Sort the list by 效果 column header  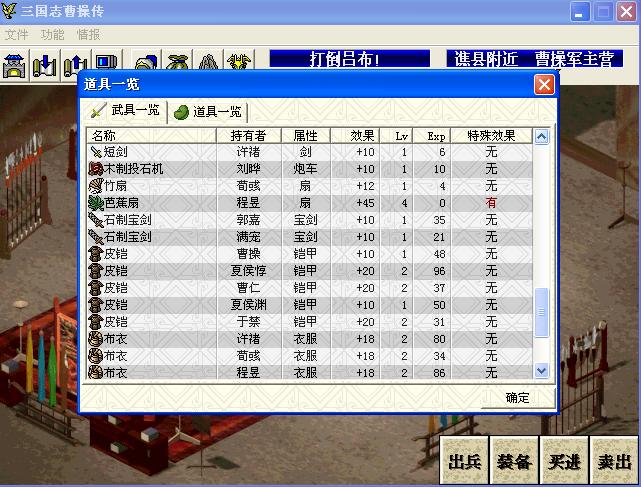tap(363, 135)
